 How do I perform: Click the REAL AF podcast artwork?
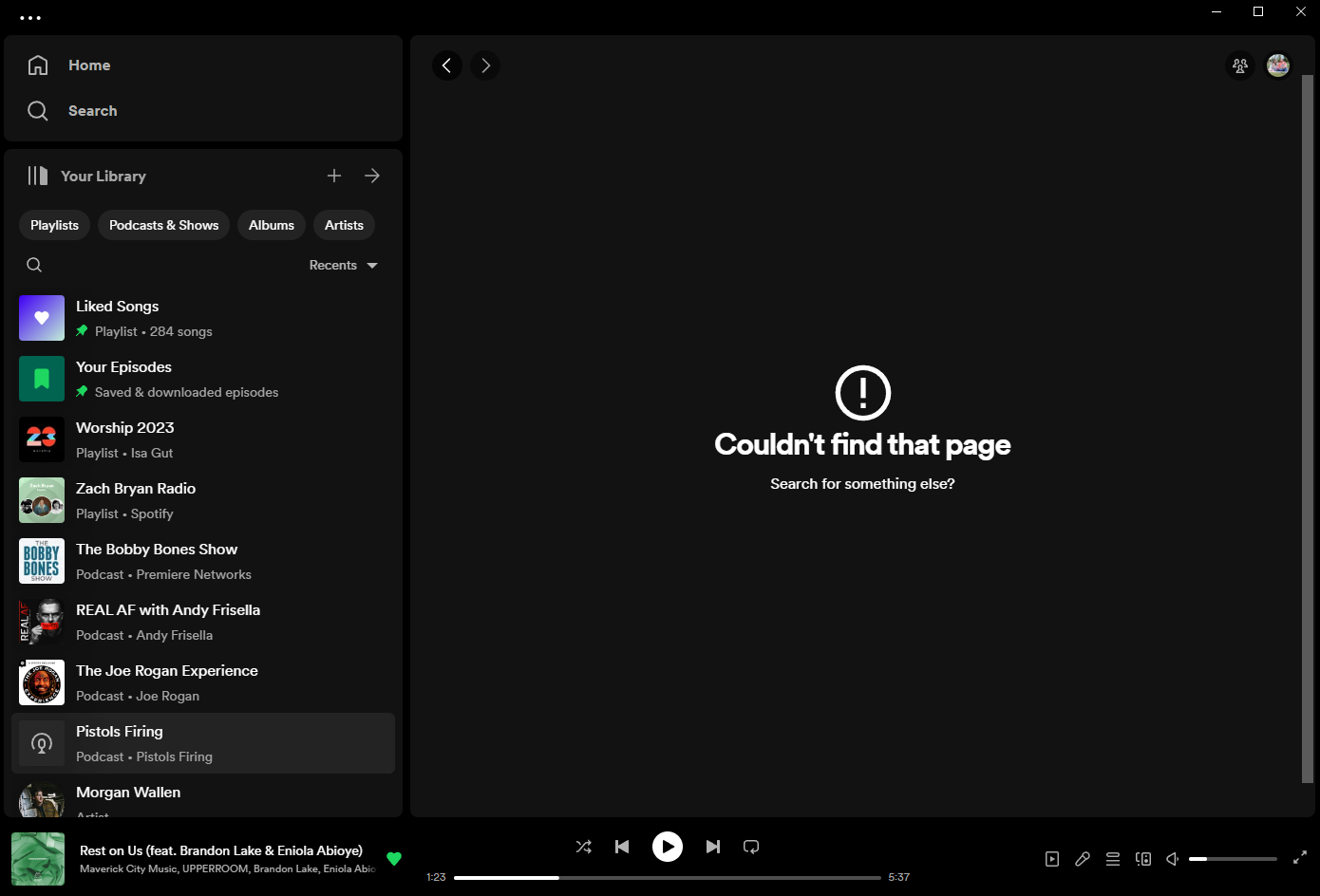(42, 622)
